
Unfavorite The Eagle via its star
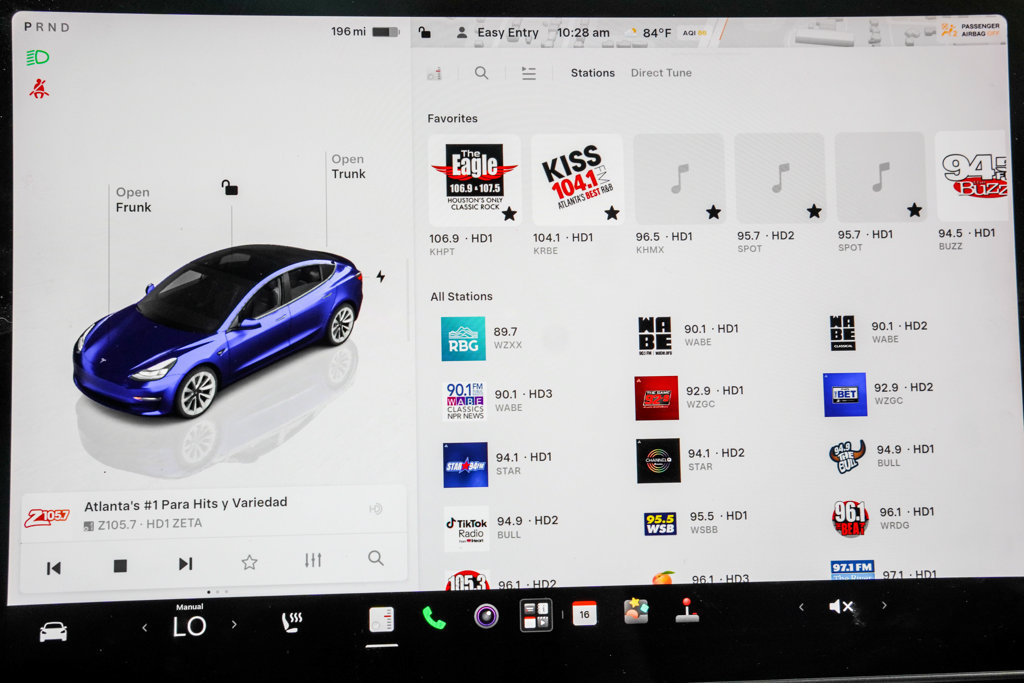[509, 214]
